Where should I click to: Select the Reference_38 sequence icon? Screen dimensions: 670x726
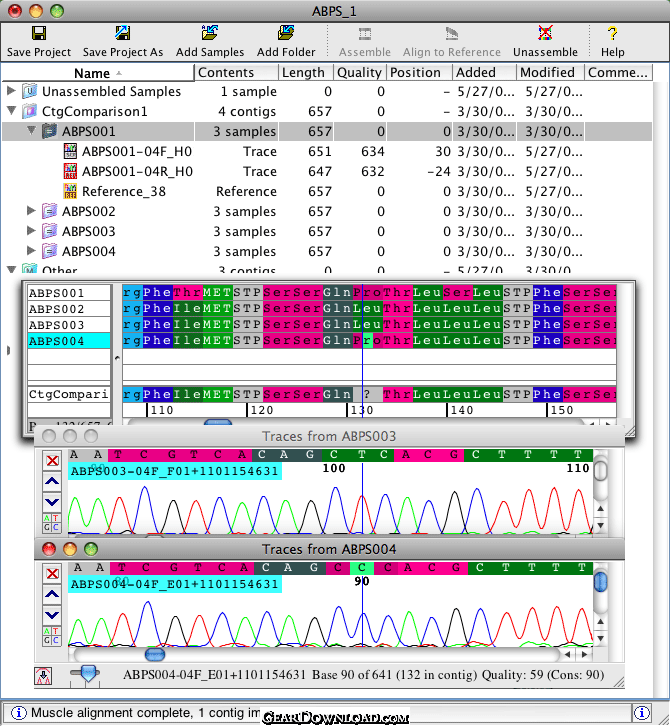coord(70,191)
